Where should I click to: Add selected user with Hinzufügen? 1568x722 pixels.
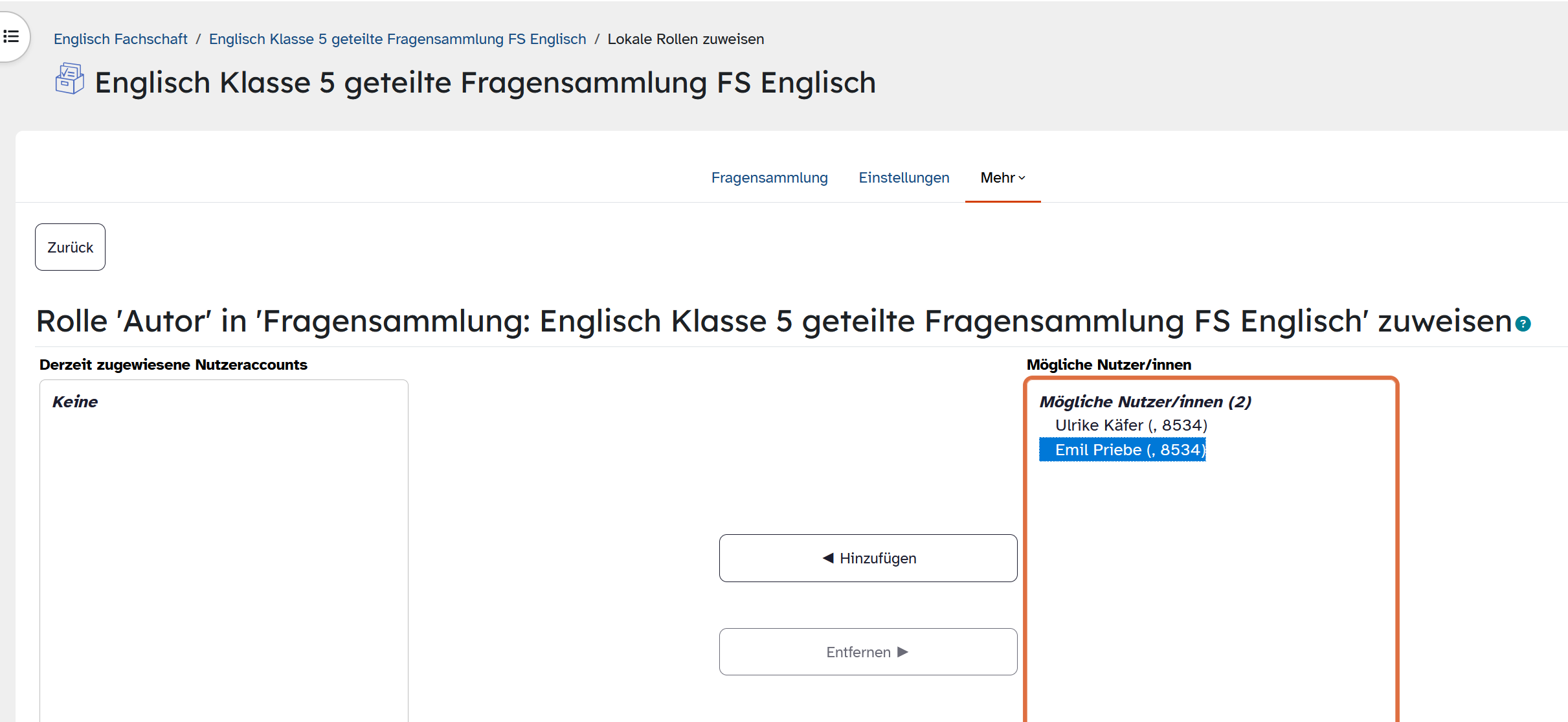(868, 558)
